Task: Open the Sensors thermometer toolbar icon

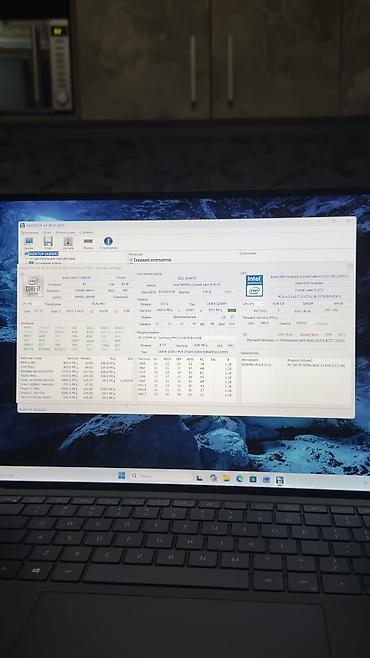Action: [x=68, y=242]
